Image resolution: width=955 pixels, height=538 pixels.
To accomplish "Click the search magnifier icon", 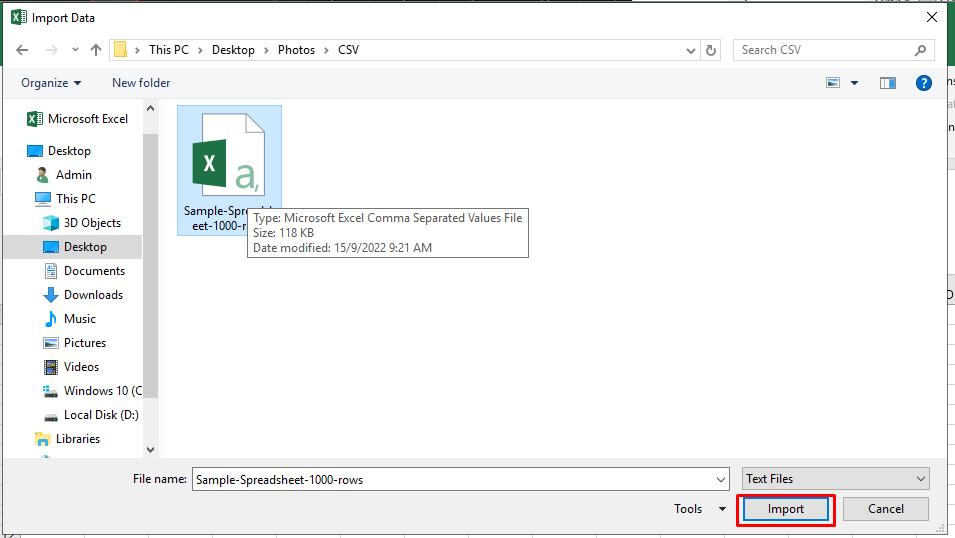I will tap(920, 50).
